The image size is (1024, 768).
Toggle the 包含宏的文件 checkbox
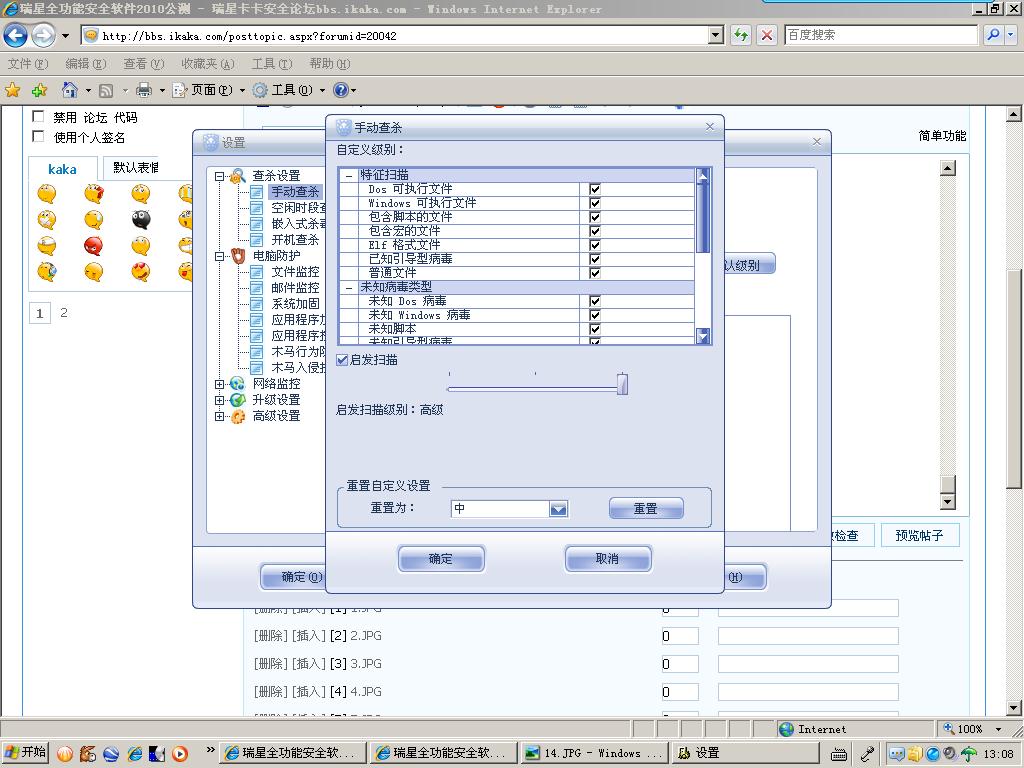[x=594, y=231]
